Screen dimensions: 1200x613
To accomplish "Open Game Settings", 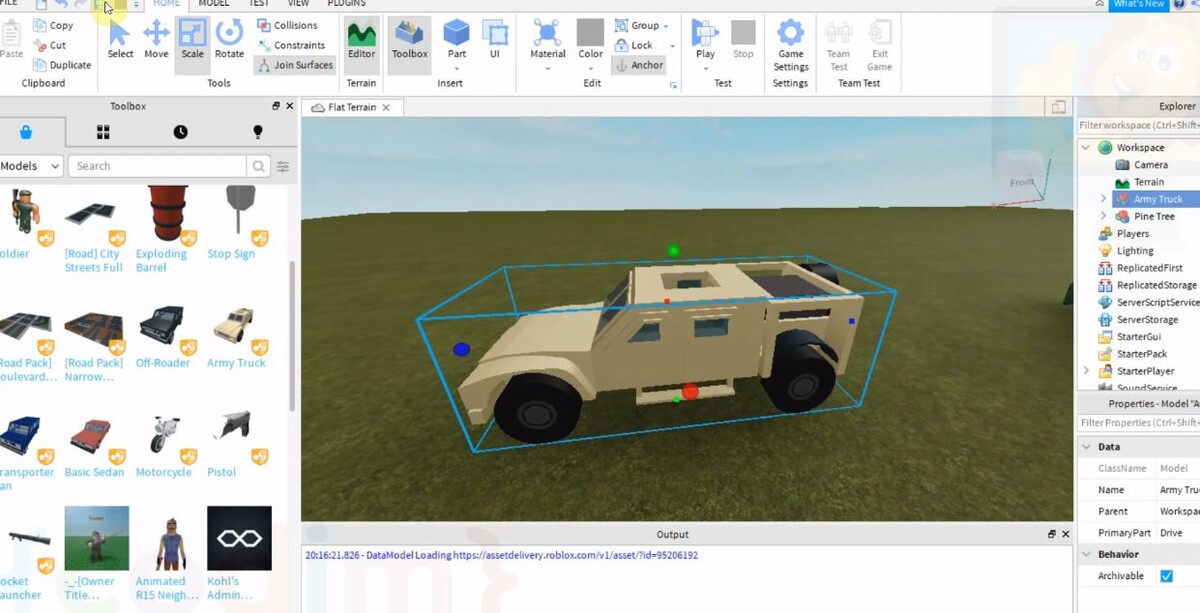I will pos(791,45).
